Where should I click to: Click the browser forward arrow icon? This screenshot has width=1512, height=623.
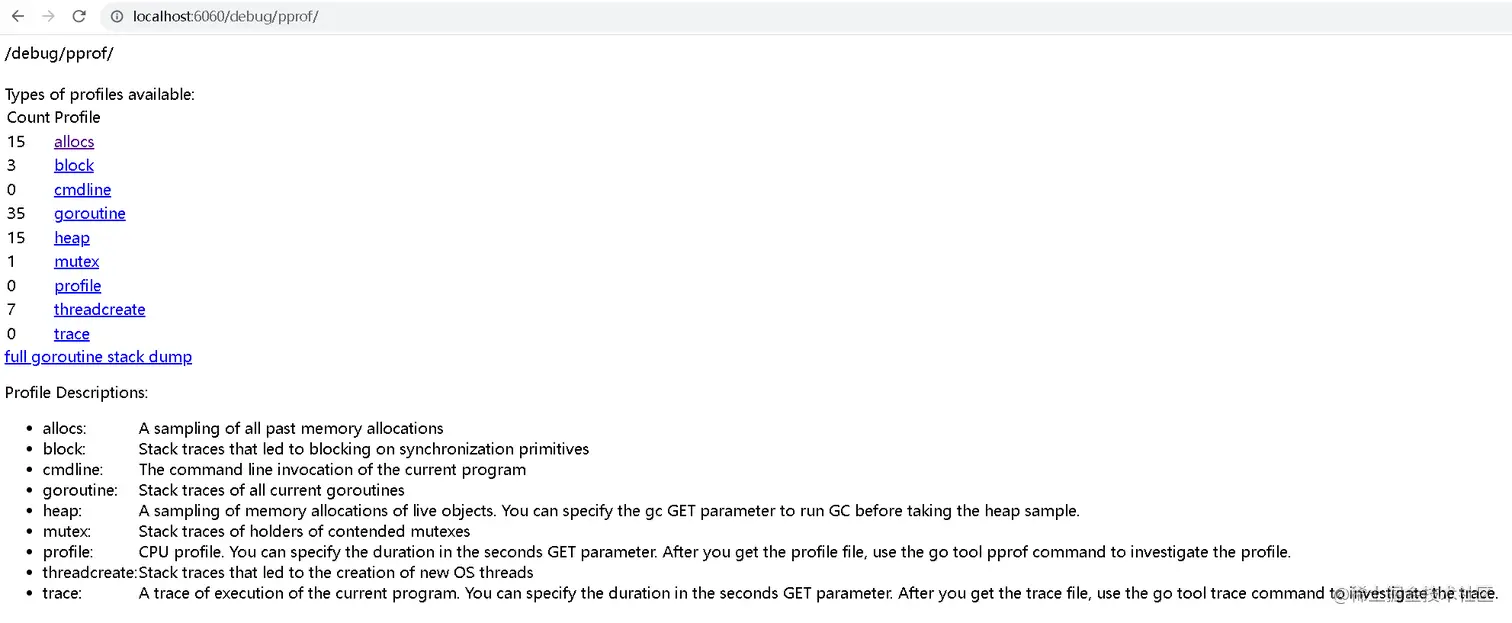click(48, 16)
